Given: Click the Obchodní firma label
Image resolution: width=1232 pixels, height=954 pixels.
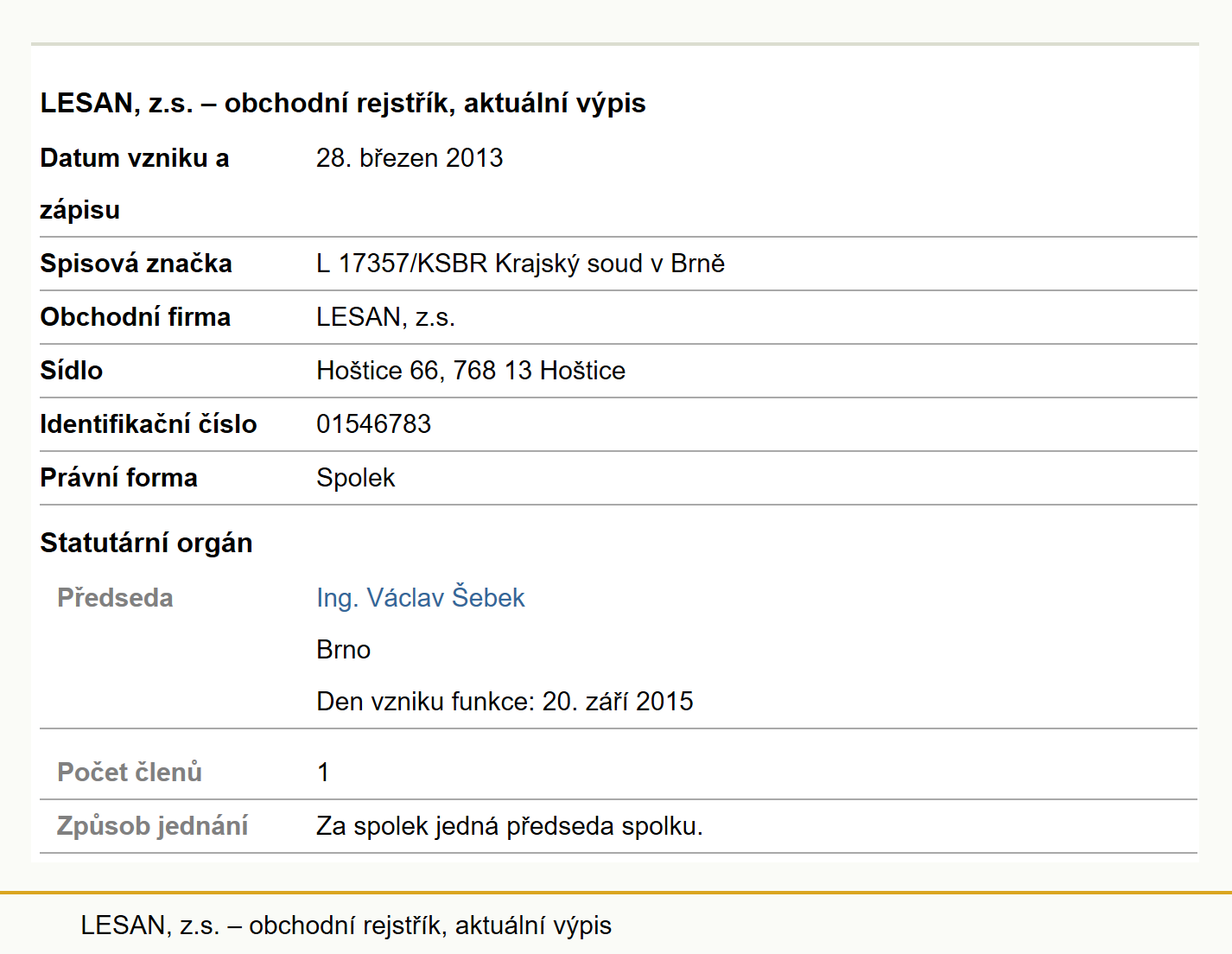Looking at the screenshot, I should (x=135, y=317).
